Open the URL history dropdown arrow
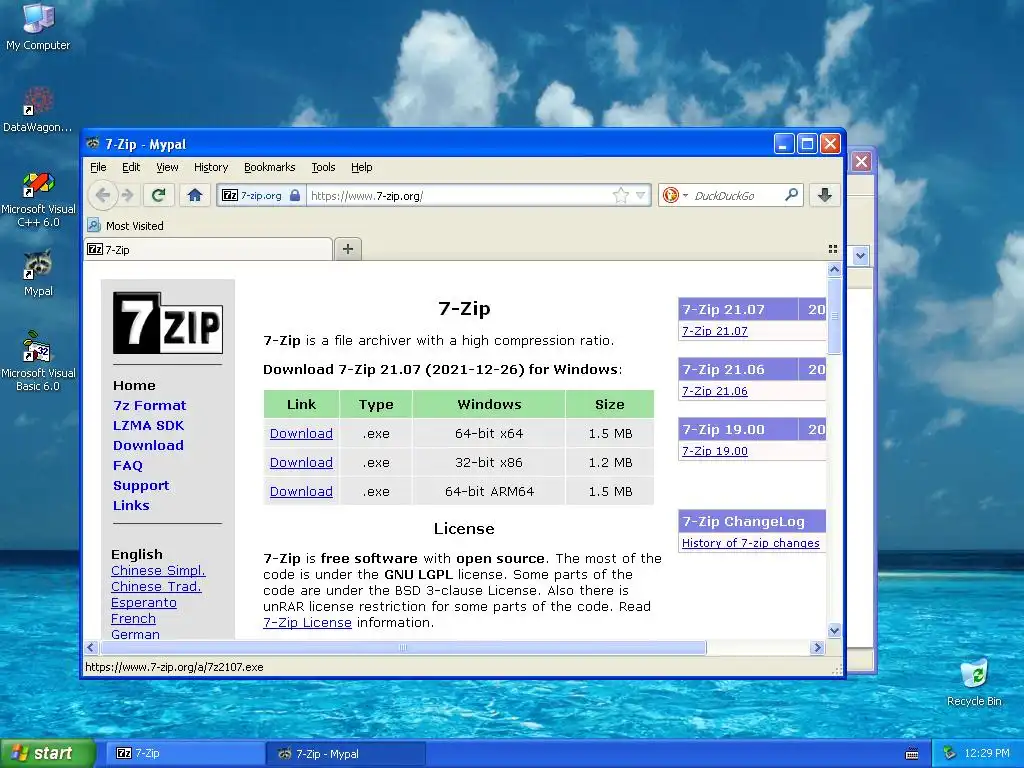Viewport: 1024px width, 768px height. pos(641,195)
